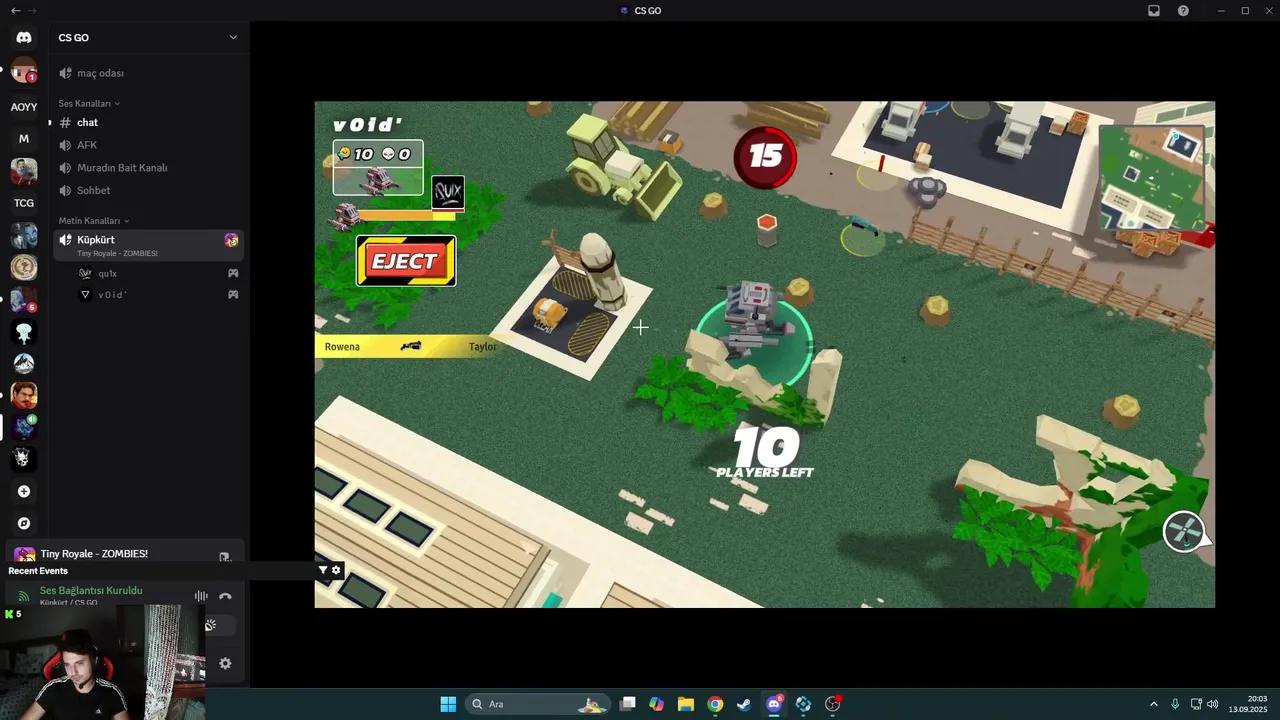The height and width of the screenshot is (720, 1280).
Task: Open Discover servers compass icon
Action: point(24,523)
